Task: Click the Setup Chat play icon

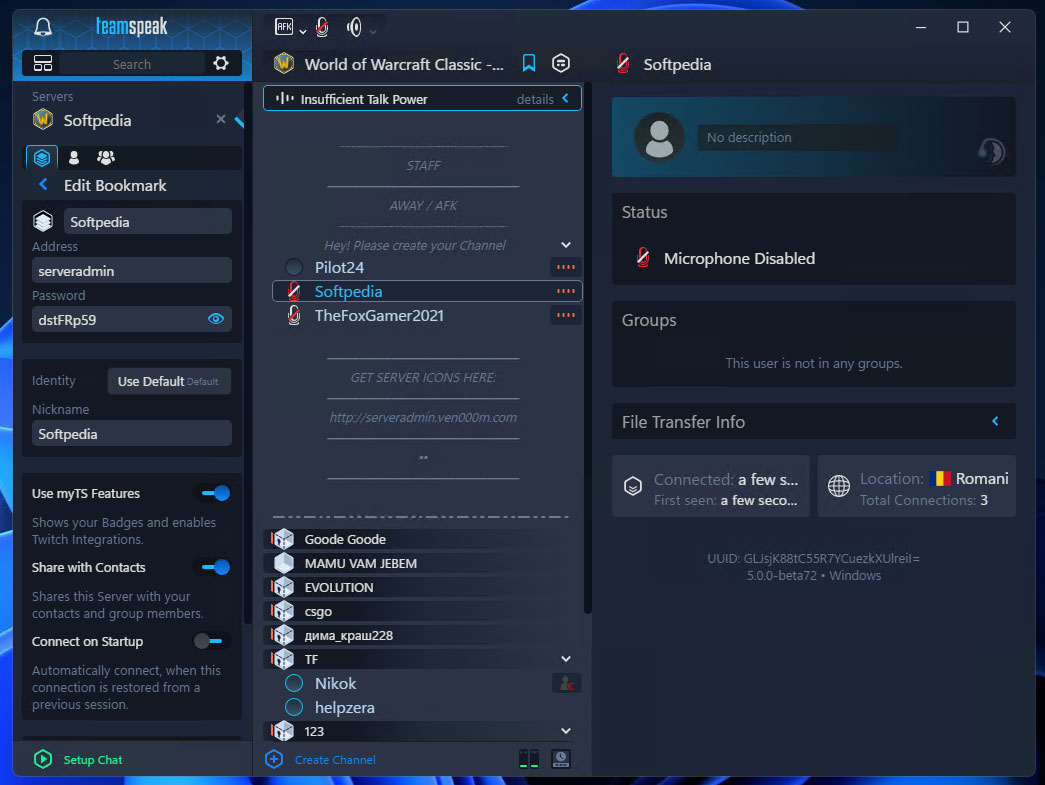Action: click(x=43, y=759)
